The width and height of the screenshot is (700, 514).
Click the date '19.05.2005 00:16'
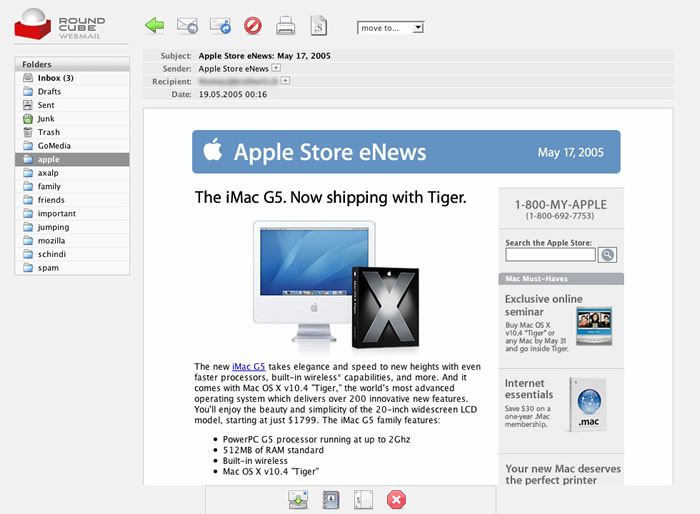coord(233,94)
